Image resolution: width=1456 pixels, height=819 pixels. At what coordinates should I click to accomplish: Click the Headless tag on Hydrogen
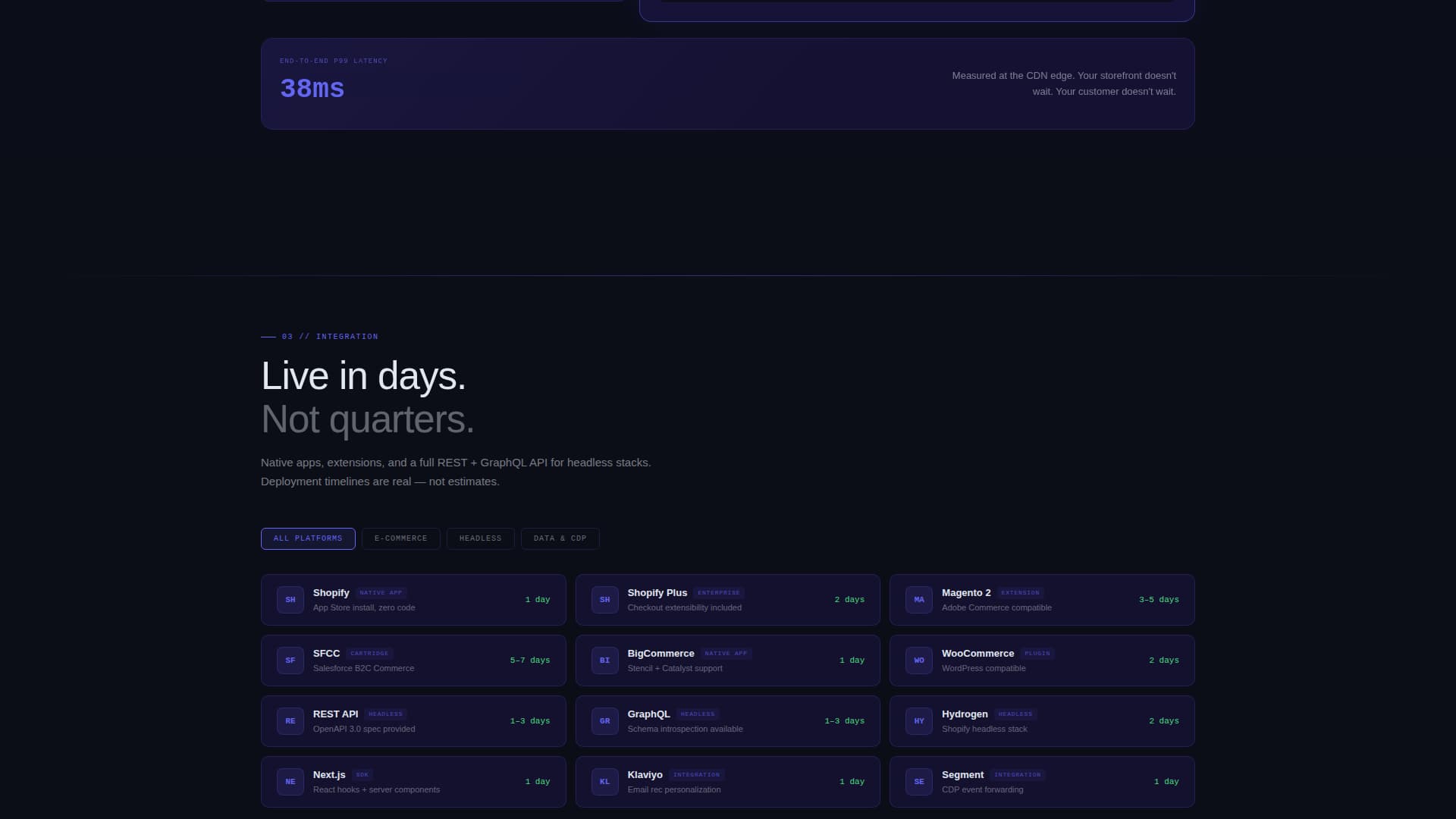[1015, 714]
